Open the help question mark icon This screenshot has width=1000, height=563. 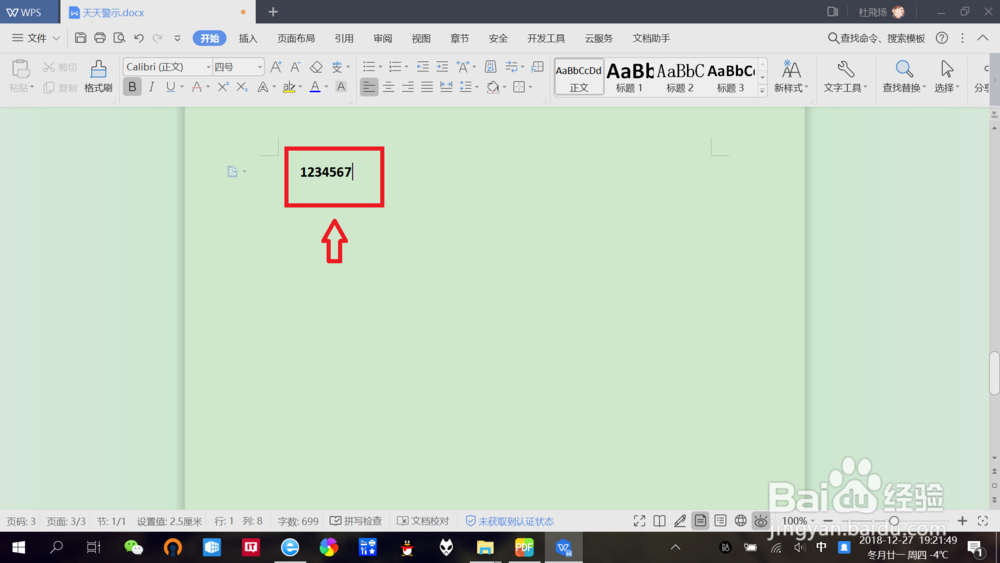(x=941, y=38)
